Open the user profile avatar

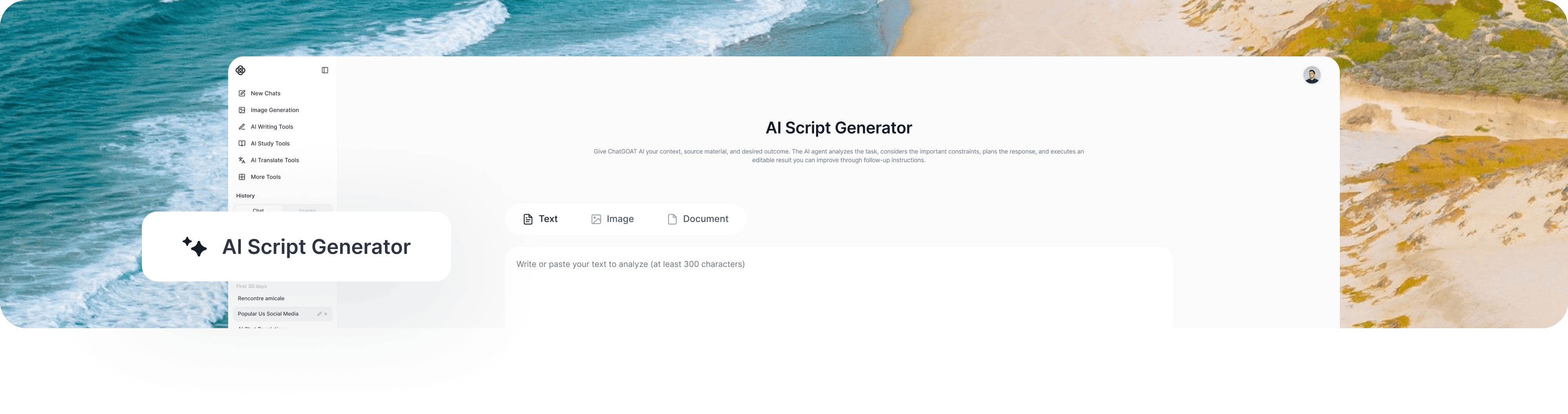coord(1311,75)
